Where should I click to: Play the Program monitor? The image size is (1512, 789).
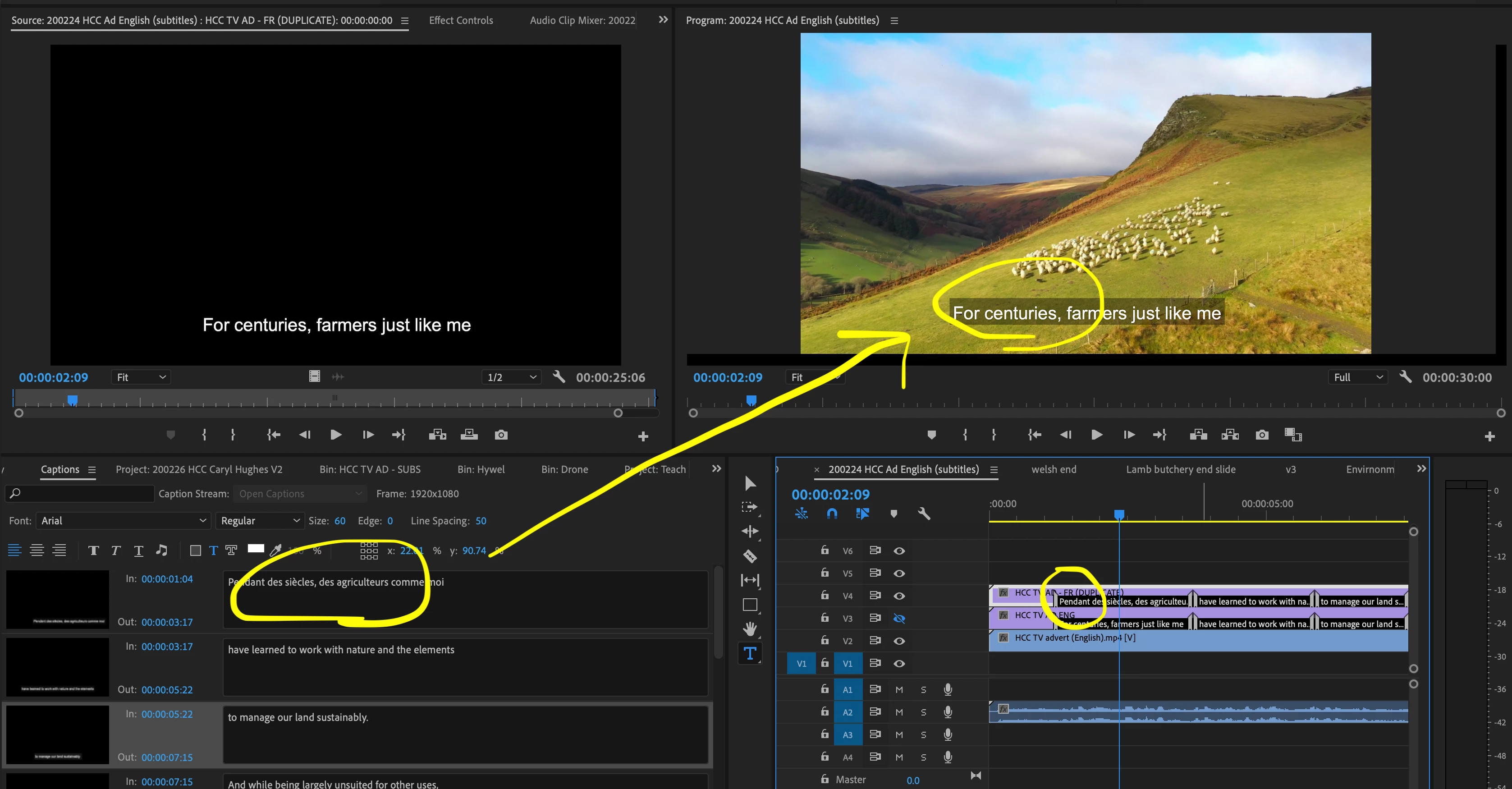click(1096, 435)
